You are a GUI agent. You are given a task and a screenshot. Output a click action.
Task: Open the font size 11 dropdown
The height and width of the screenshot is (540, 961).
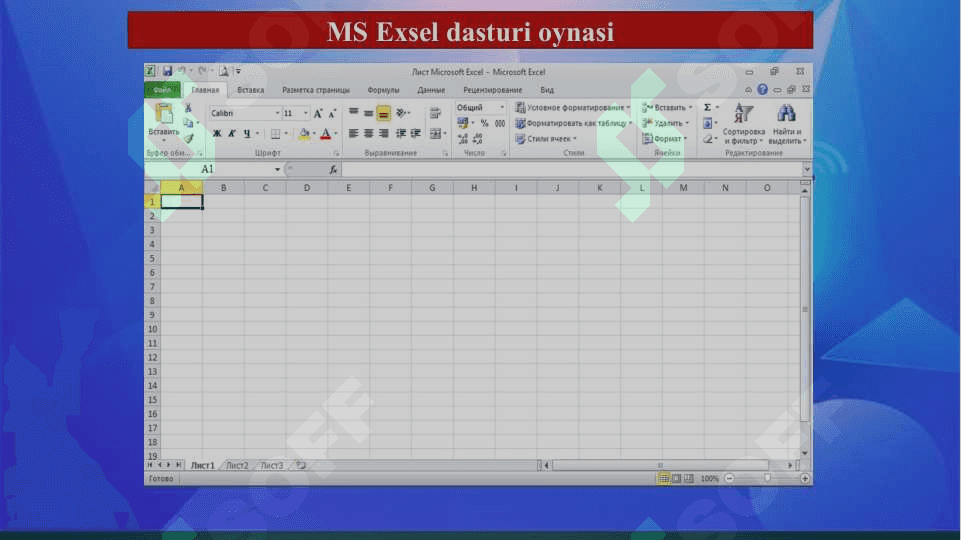[305, 113]
